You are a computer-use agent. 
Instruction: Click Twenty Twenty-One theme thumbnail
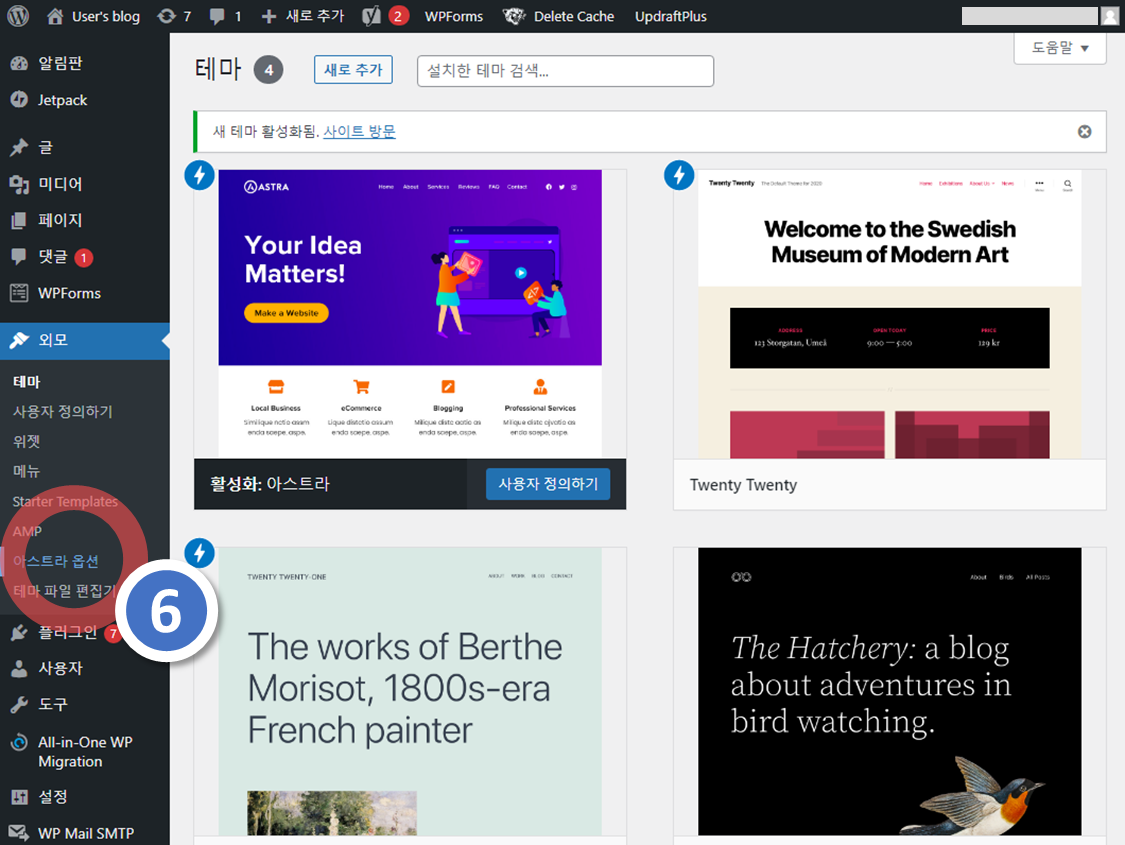410,691
